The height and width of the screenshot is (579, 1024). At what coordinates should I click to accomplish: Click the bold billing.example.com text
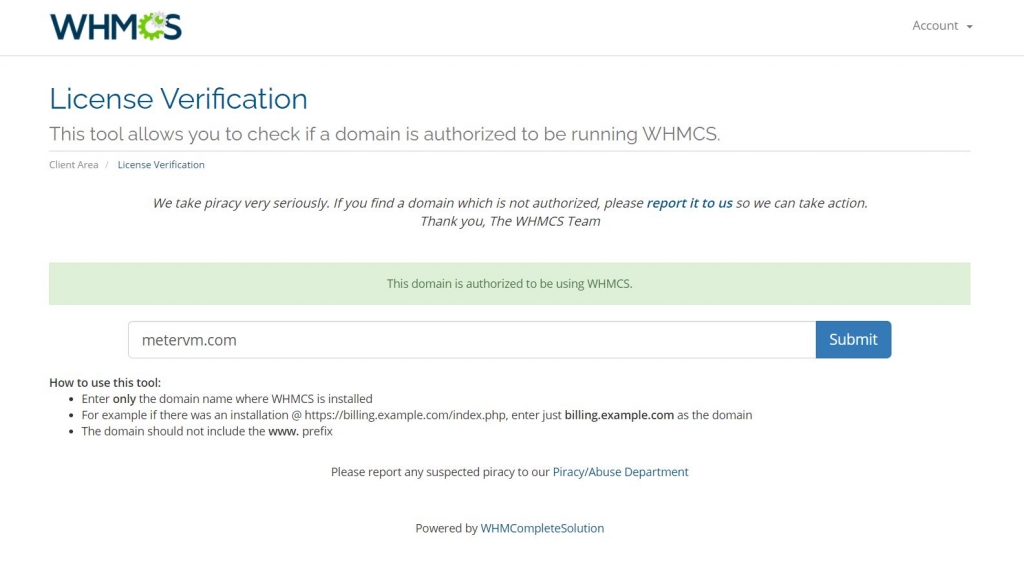click(619, 415)
